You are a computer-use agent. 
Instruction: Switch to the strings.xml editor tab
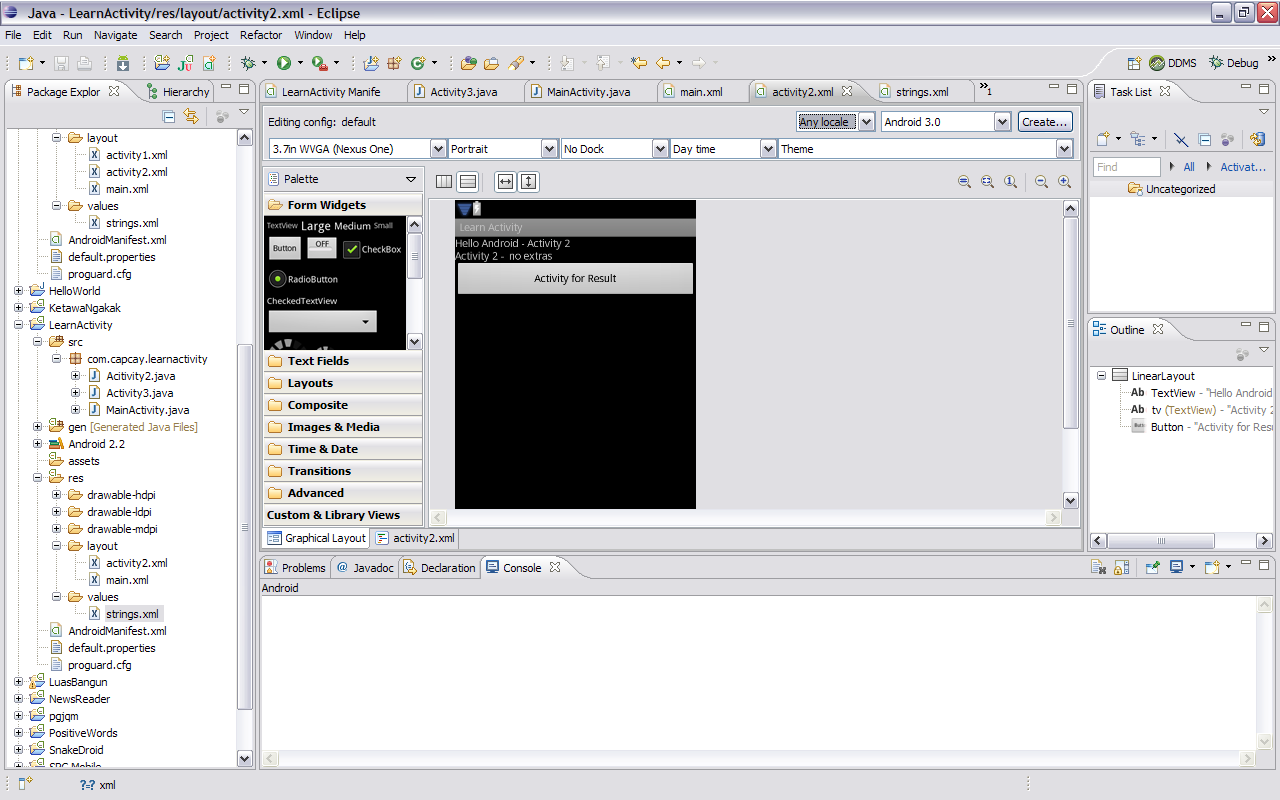[921, 92]
